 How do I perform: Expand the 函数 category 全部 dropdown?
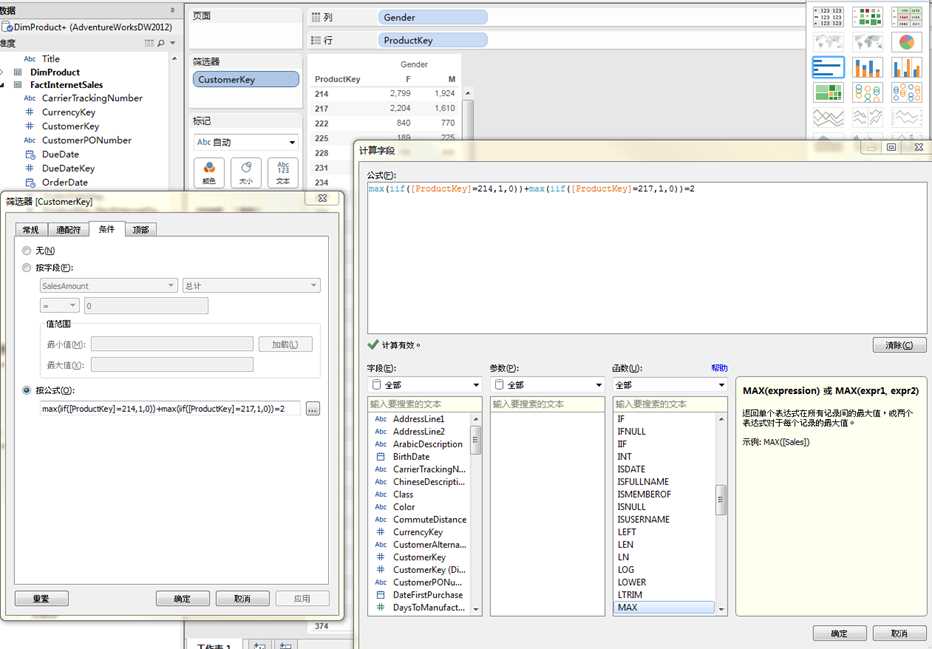(x=670, y=385)
